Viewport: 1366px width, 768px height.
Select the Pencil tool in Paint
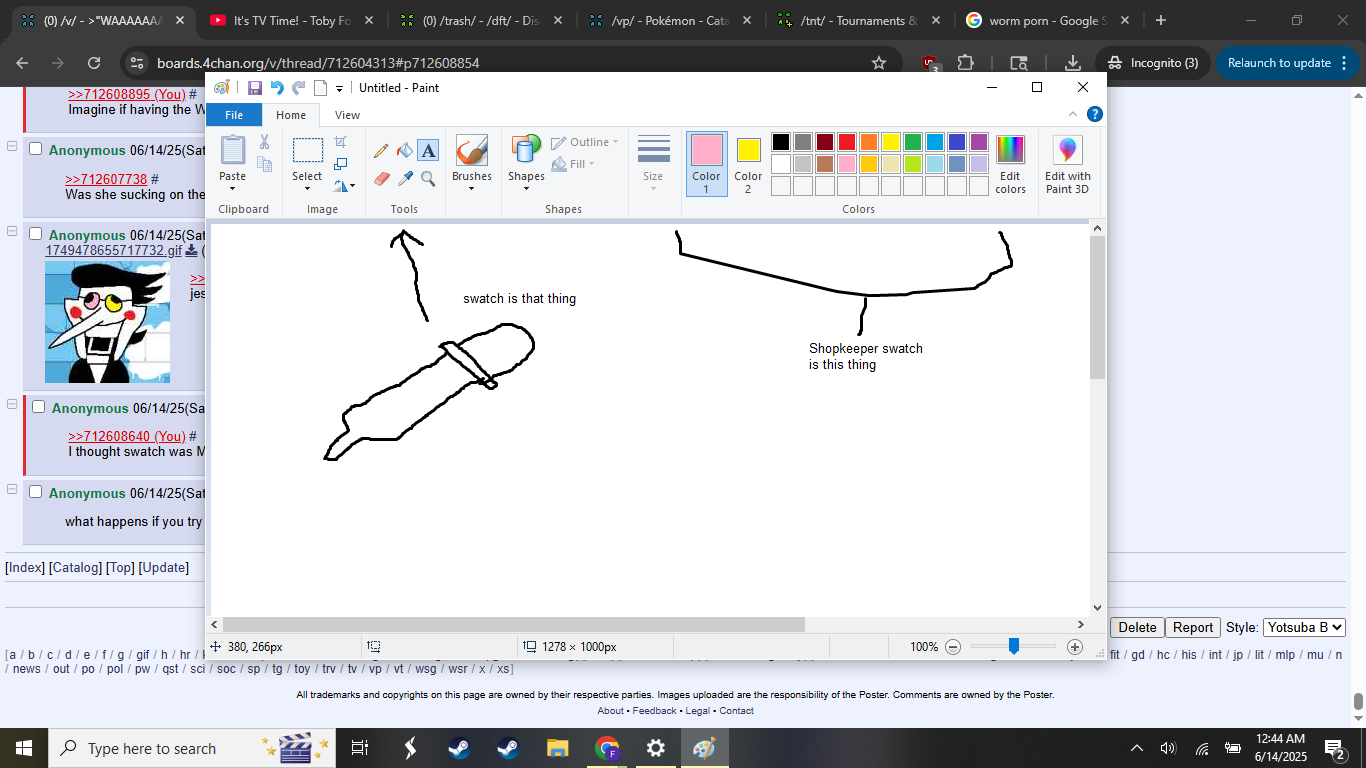(381, 151)
